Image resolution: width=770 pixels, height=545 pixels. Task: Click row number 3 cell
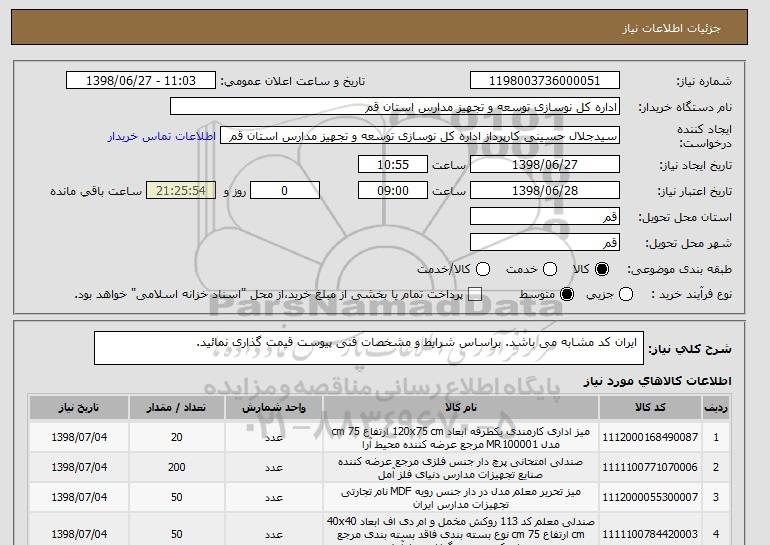pos(715,497)
